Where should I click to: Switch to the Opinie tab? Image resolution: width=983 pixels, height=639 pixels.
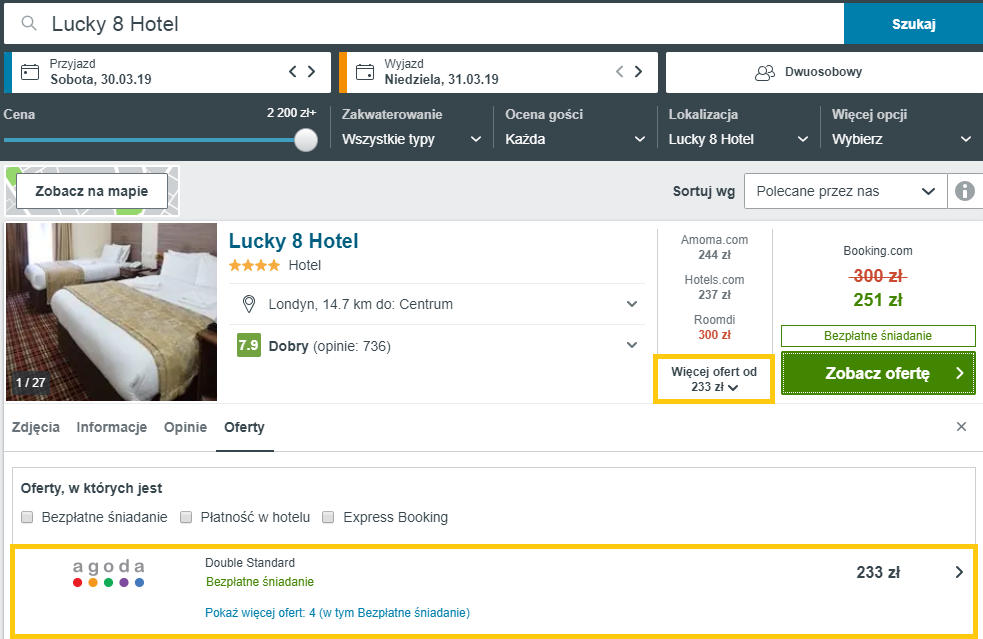[x=185, y=427]
